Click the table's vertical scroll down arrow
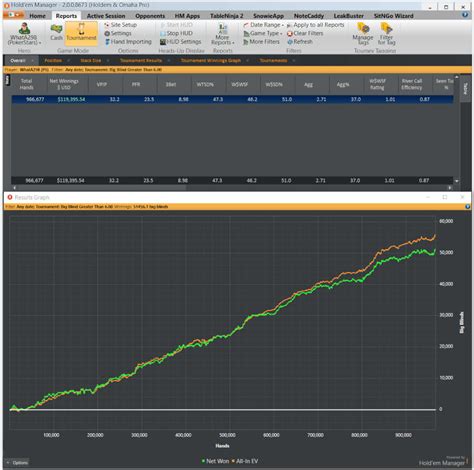The image size is (474, 470). pos(457,181)
